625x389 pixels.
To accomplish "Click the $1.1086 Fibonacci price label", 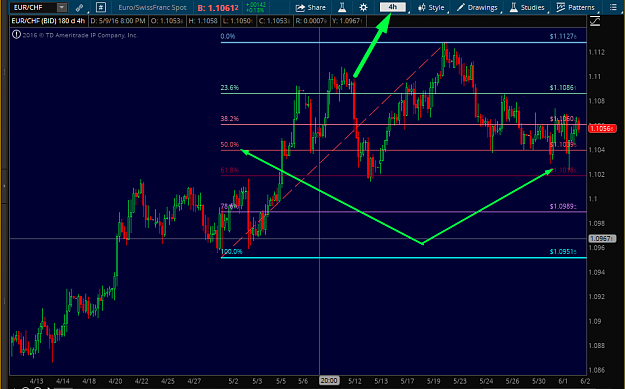I will pyautogui.click(x=563, y=88).
